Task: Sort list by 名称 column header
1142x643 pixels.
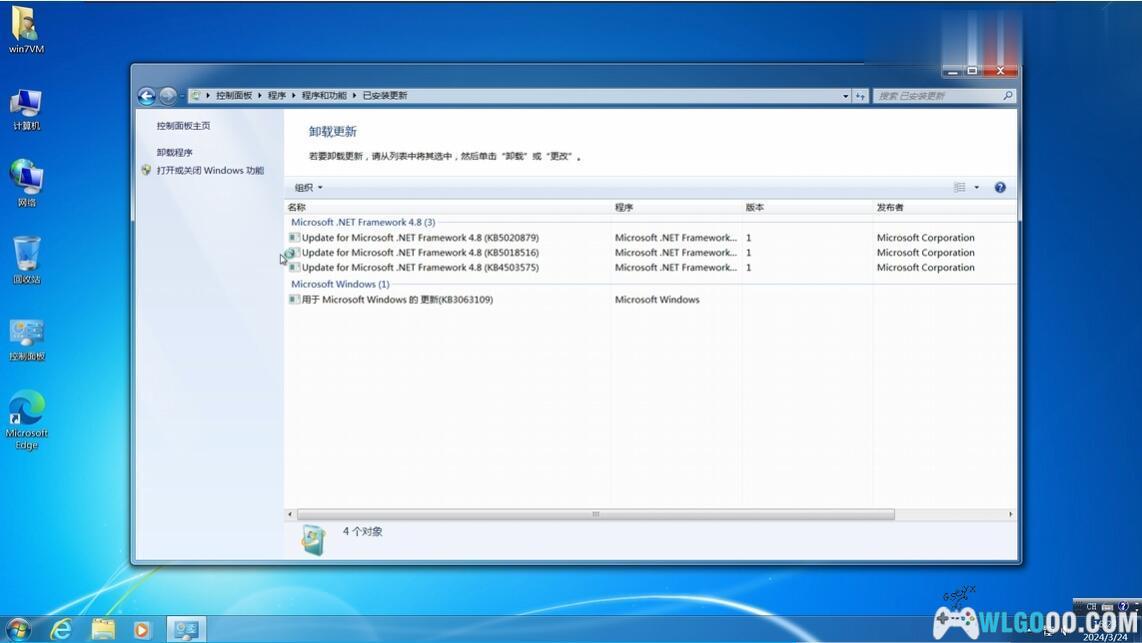Action: 297,207
